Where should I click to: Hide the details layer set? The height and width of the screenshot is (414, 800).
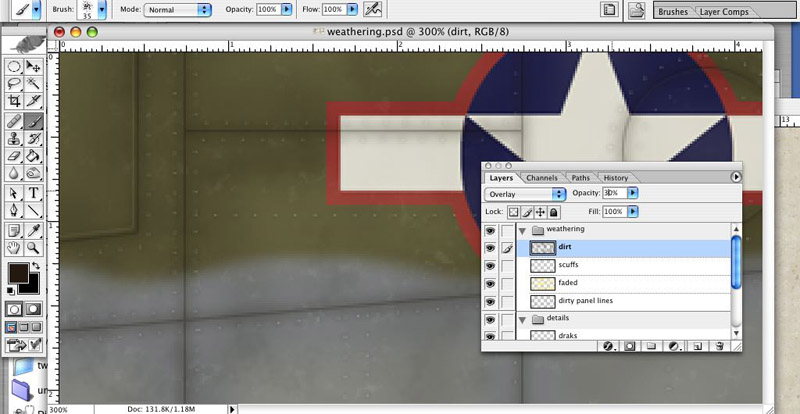point(490,320)
